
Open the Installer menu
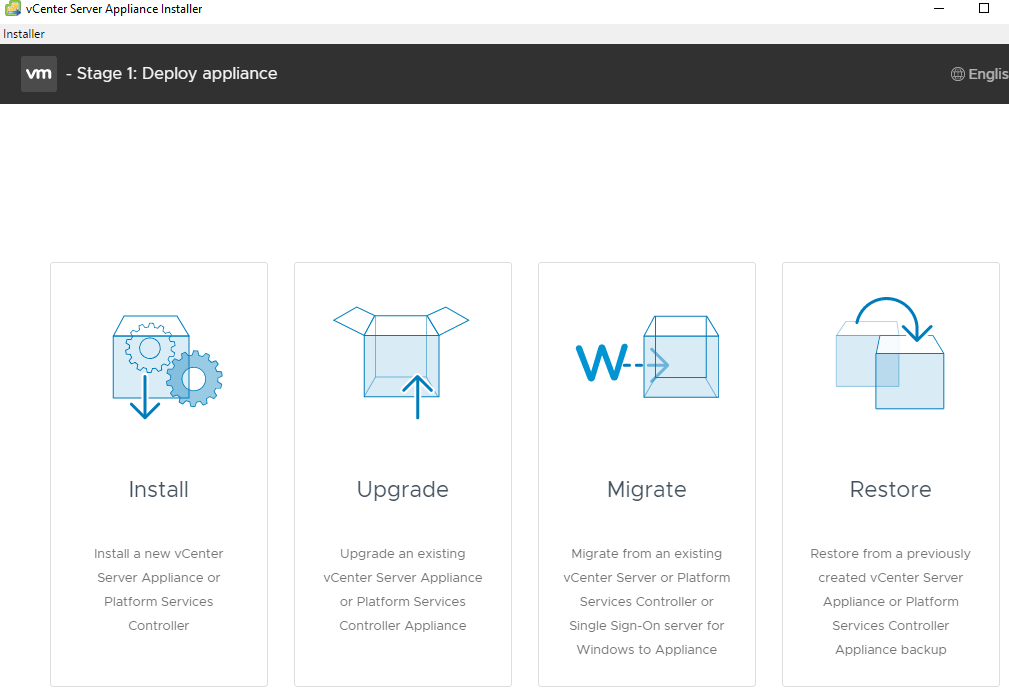tap(24, 34)
